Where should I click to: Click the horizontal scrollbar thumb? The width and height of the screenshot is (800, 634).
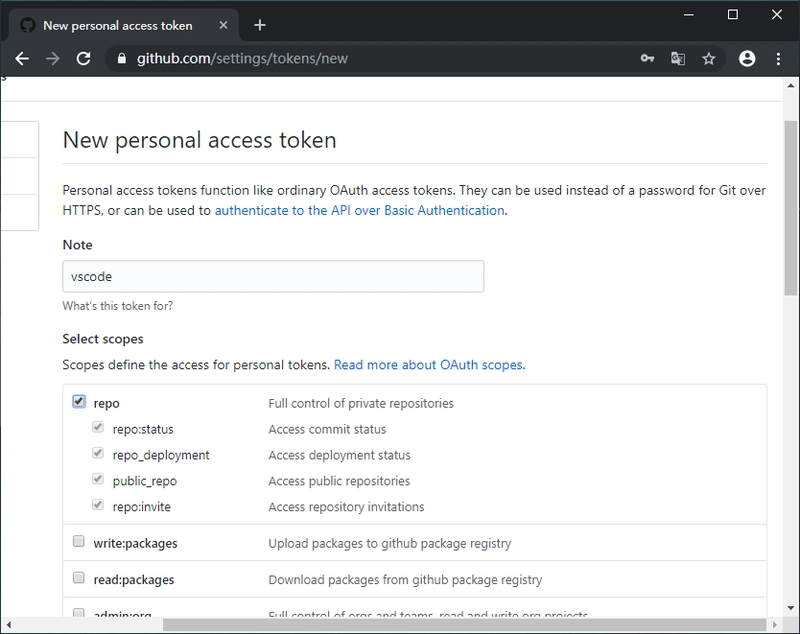click(x=464, y=625)
